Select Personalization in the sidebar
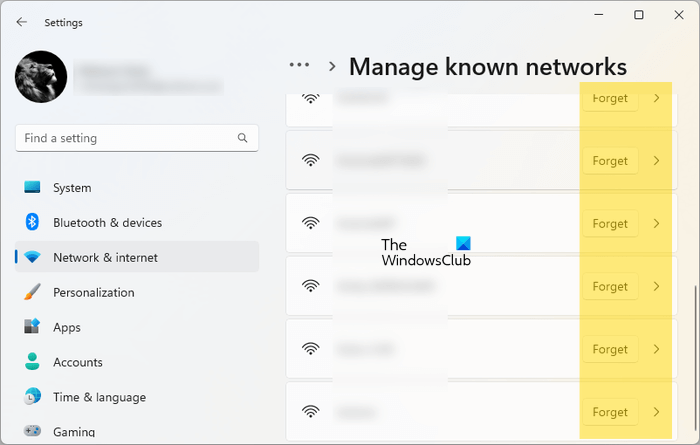Viewport: 700px width, 445px height. pyautogui.click(x=93, y=292)
